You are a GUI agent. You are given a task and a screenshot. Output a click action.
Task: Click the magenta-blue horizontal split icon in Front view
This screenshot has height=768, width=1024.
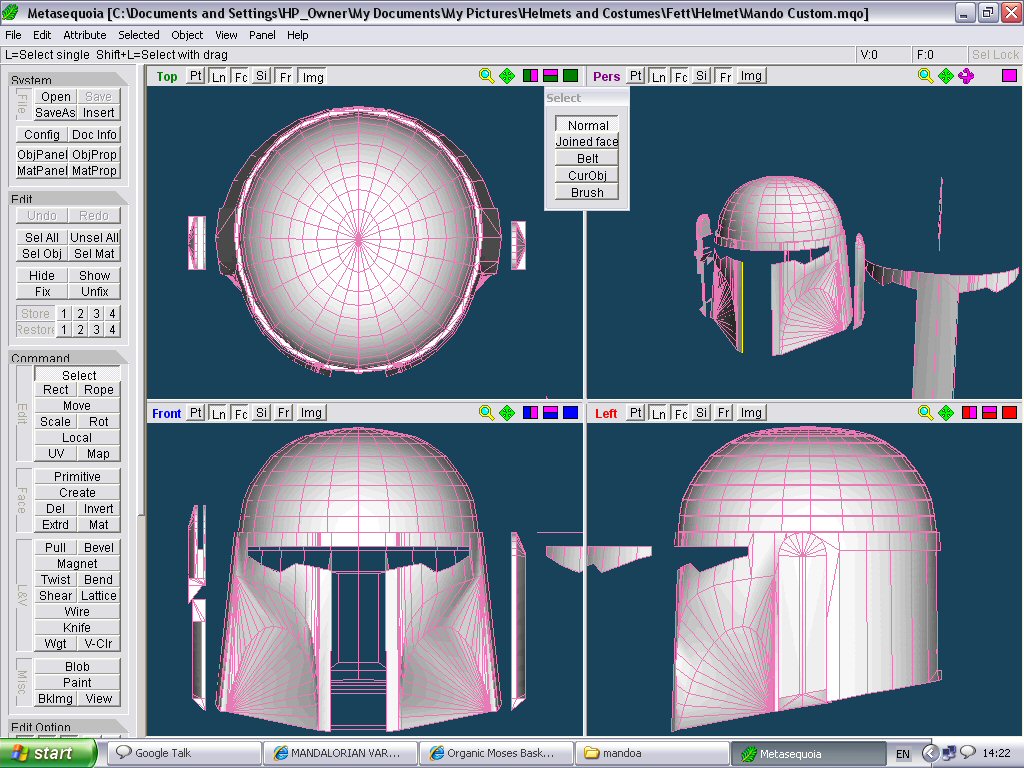click(x=551, y=413)
